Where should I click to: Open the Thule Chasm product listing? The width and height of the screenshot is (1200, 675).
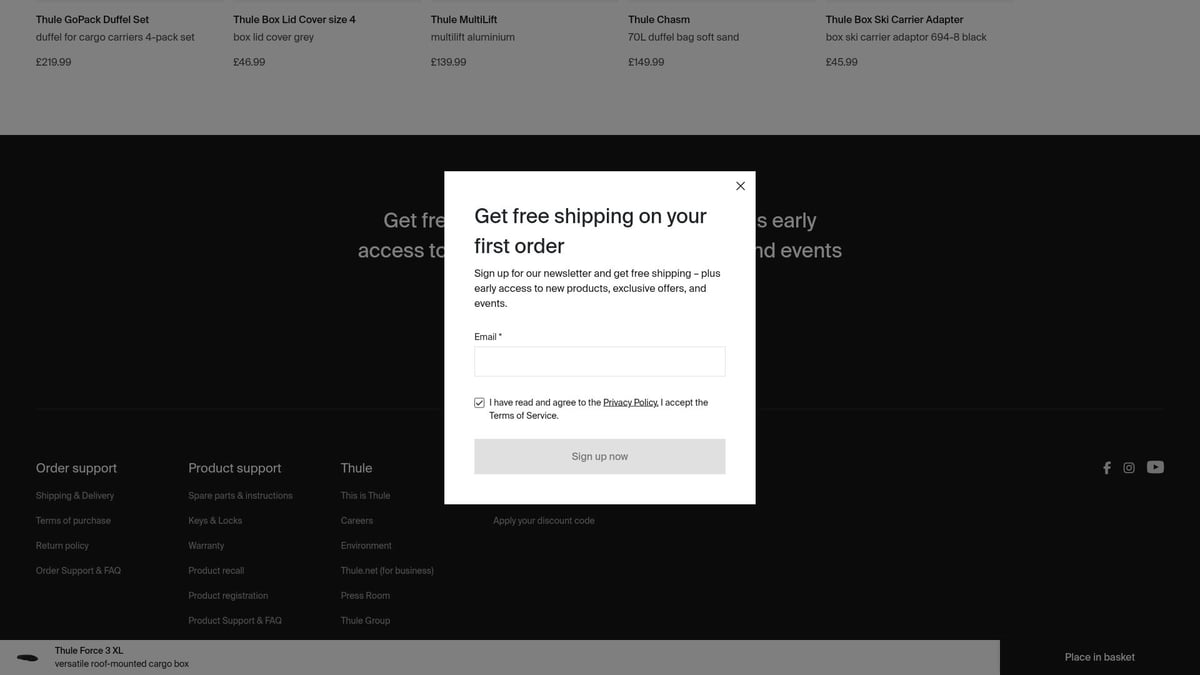click(x=659, y=20)
